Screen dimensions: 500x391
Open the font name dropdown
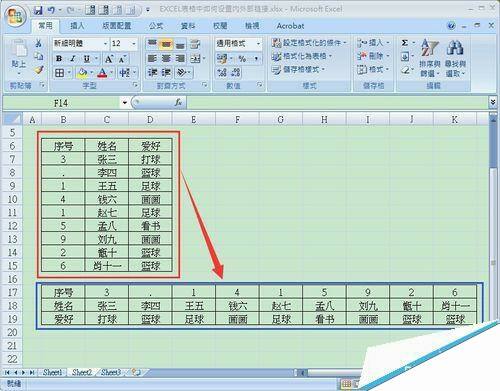click(x=105, y=44)
